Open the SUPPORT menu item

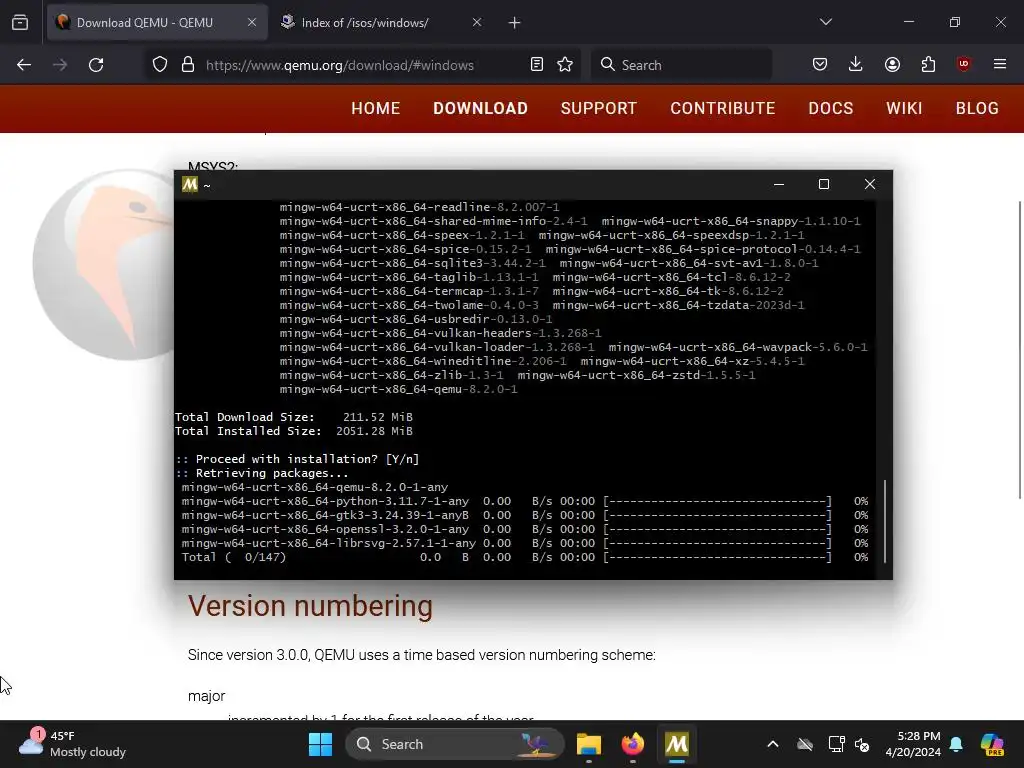(599, 108)
